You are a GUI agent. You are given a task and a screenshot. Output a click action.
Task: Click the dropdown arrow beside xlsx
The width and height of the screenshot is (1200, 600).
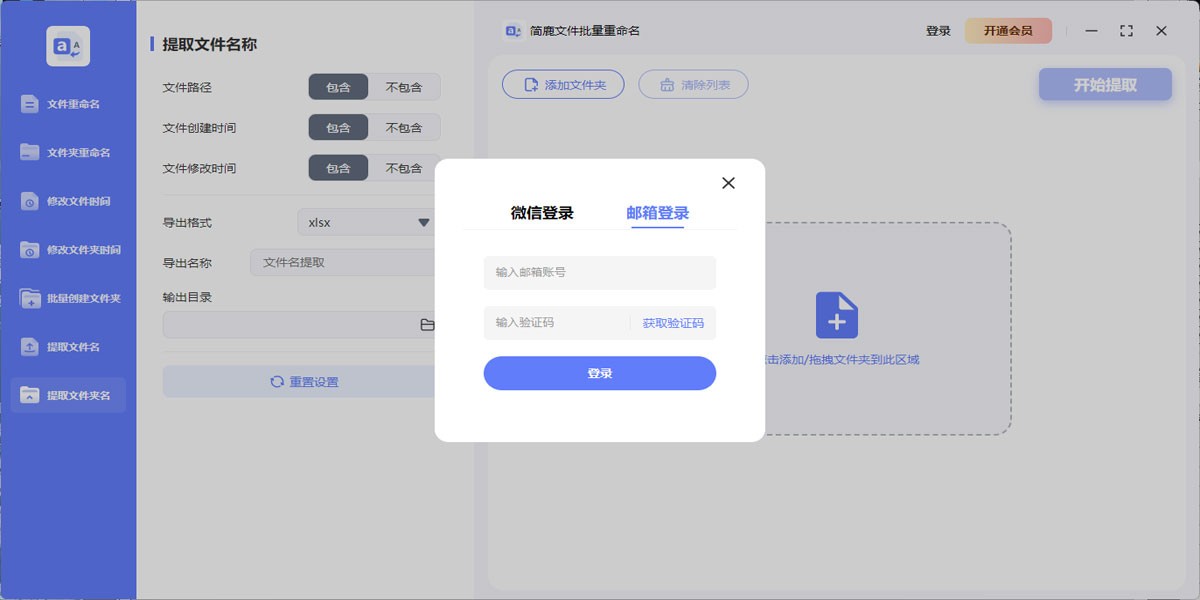click(x=424, y=222)
